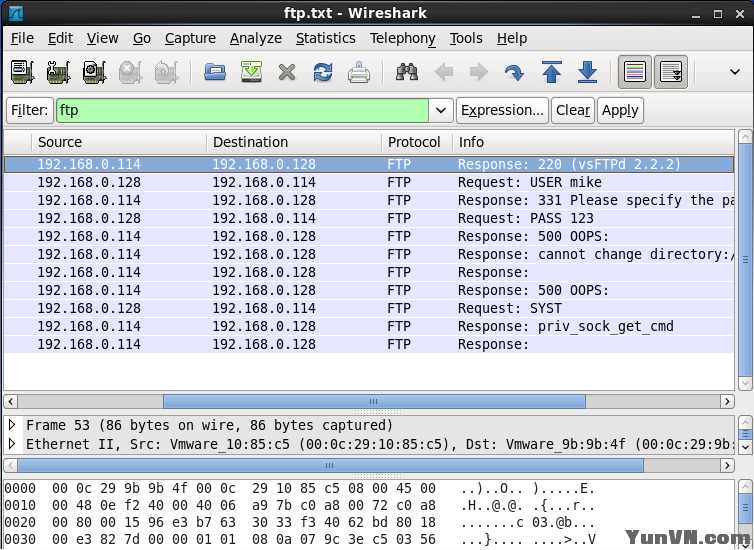Open the capture options icon
The height and width of the screenshot is (550, 754).
click(59, 73)
